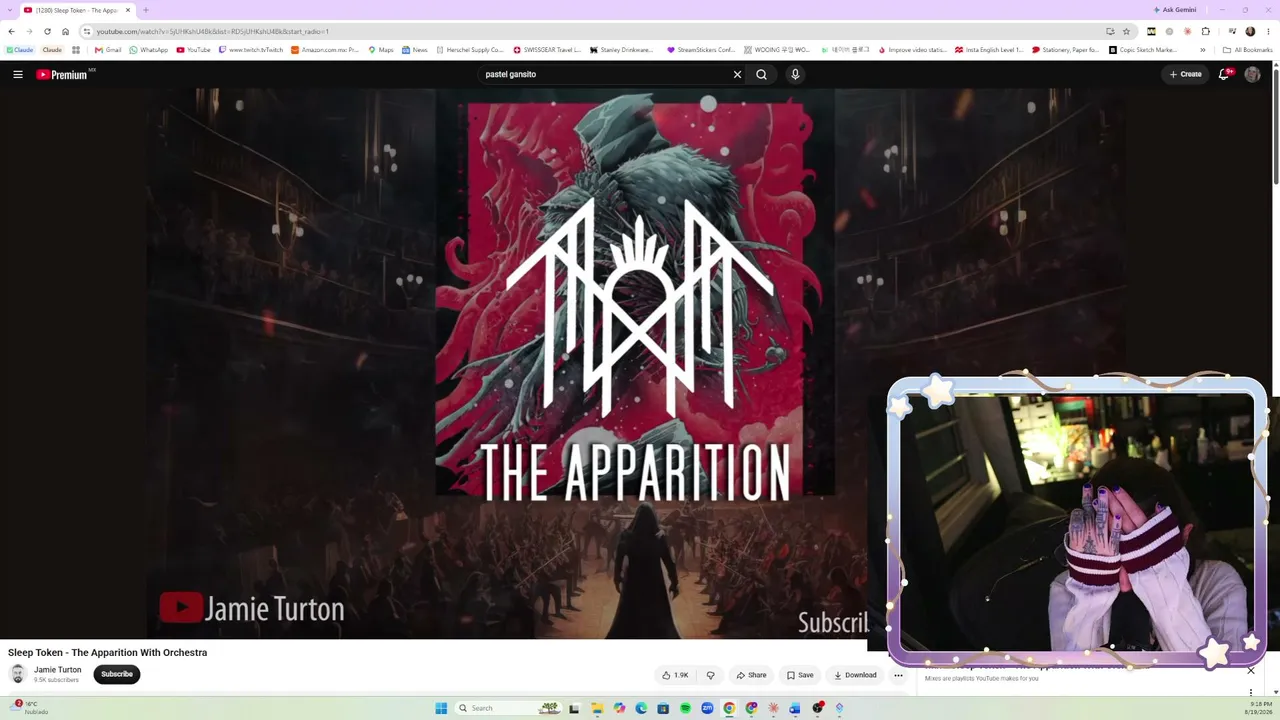Open the Amazon.com.mx bookmark
The width and height of the screenshot is (1280, 720).
(x=325, y=50)
